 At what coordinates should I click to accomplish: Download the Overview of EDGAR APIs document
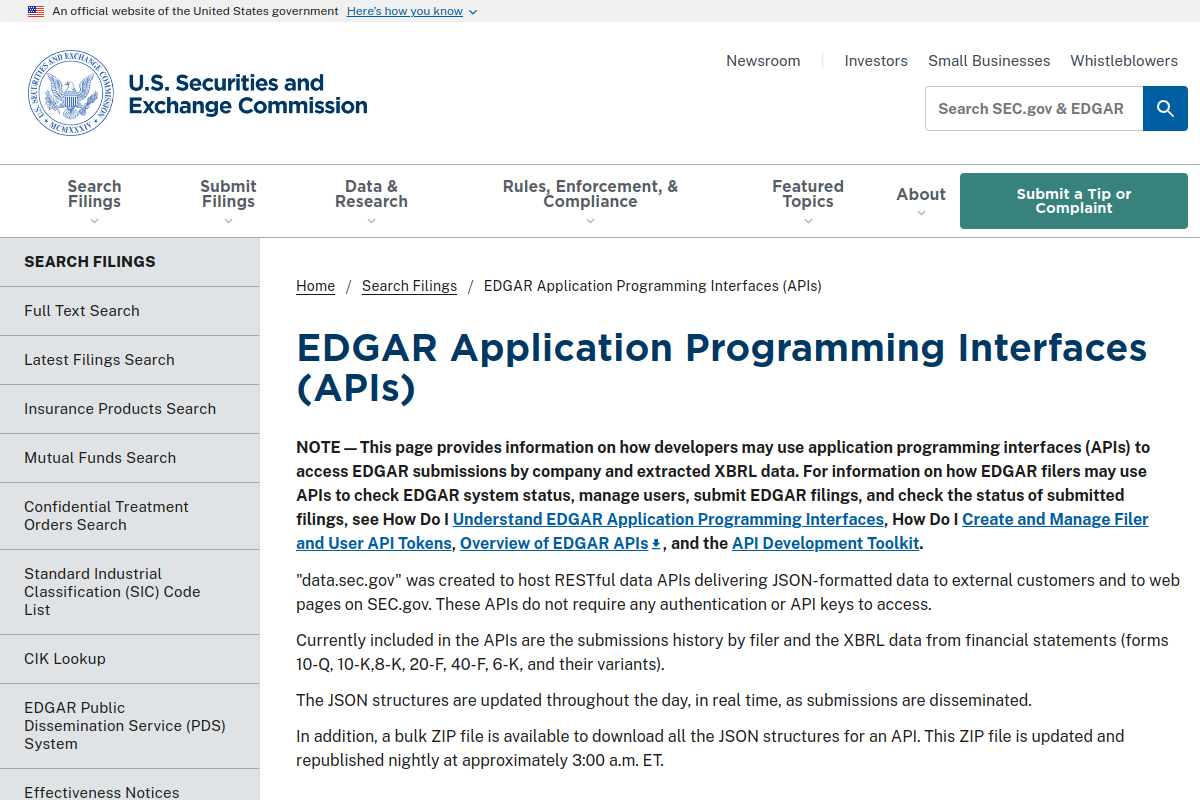coord(560,543)
